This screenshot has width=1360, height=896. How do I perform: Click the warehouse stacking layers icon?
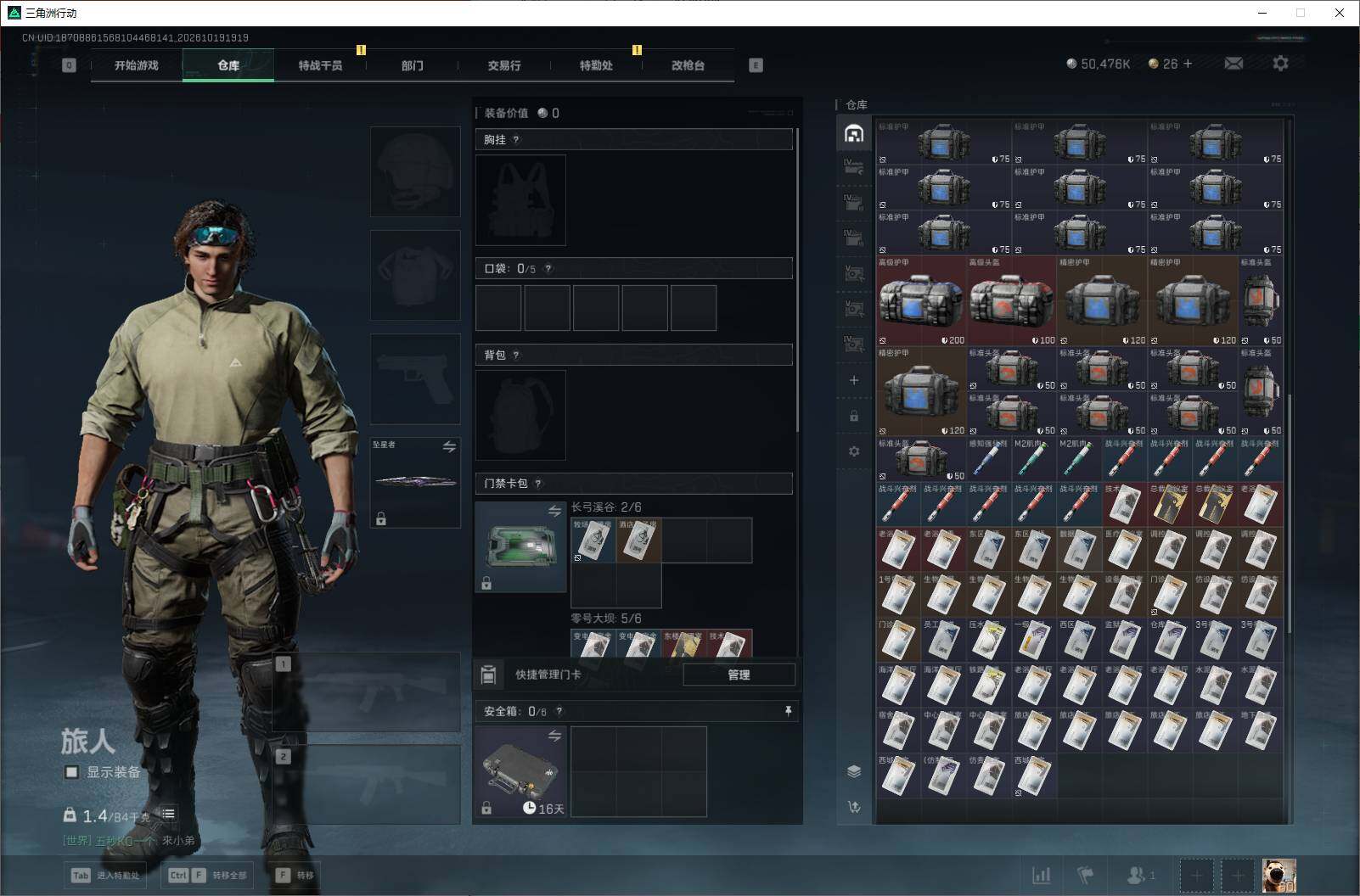click(x=854, y=770)
